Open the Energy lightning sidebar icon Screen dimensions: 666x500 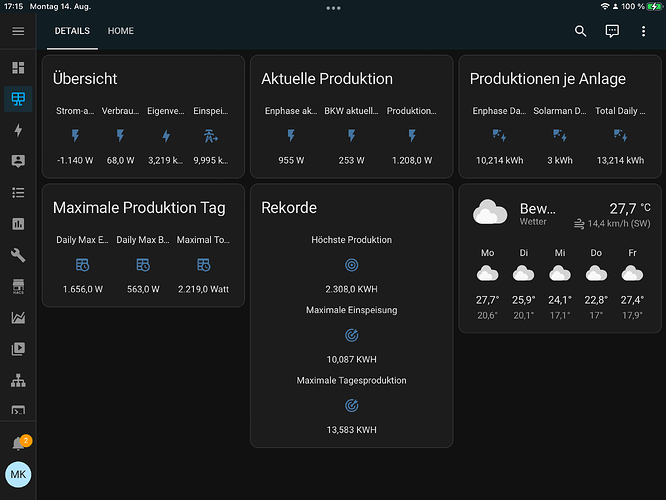(x=18, y=130)
